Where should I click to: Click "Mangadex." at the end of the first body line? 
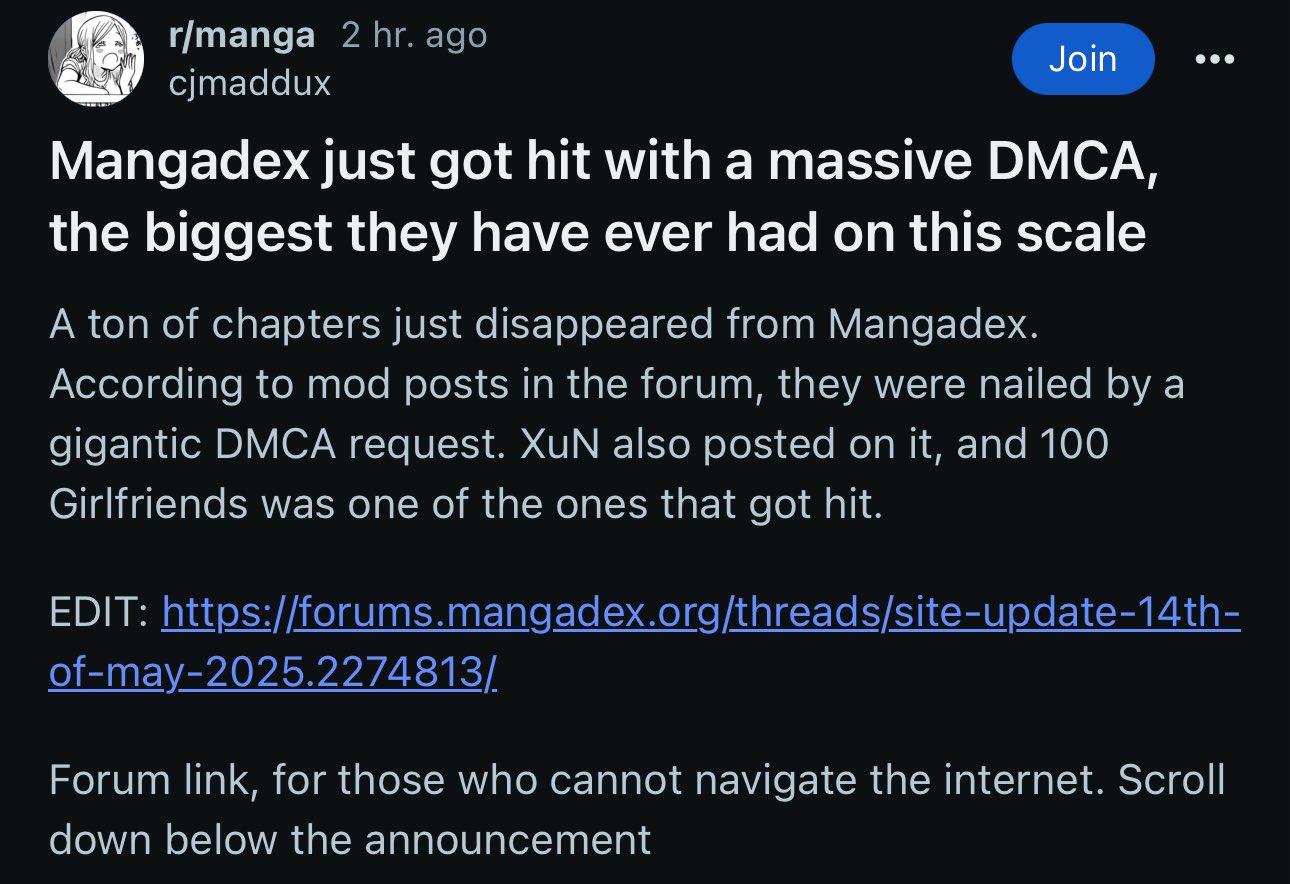click(933, 325)
